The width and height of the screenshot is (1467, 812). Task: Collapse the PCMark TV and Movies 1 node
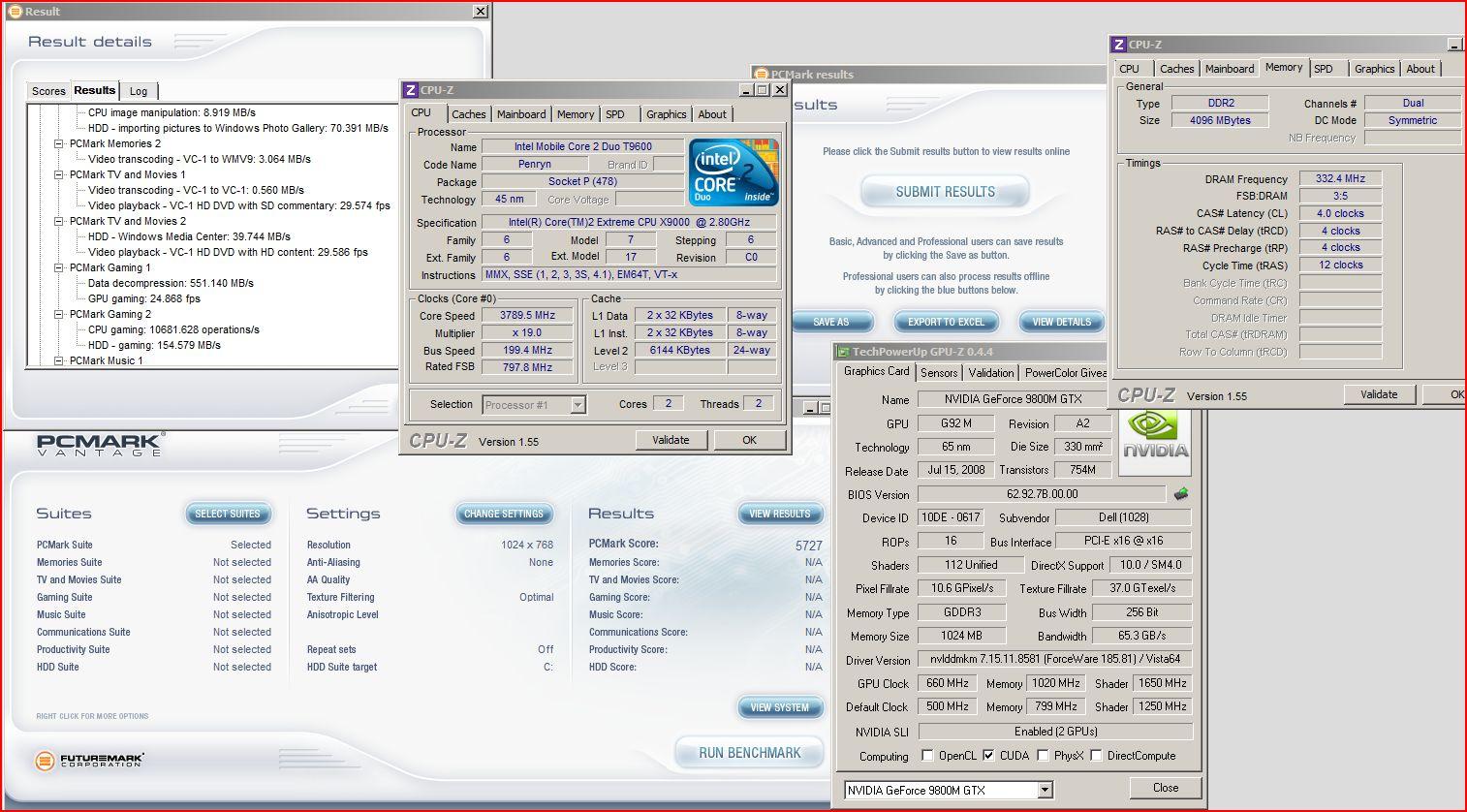pyautogui.click(x=58, y=174)
